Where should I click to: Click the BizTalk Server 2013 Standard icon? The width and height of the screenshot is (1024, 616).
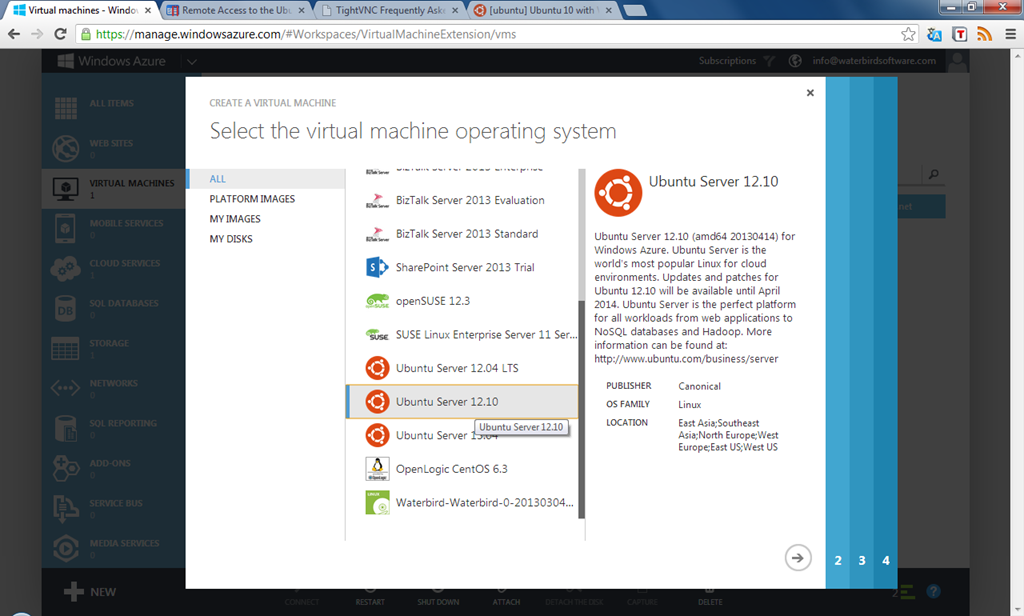click(377, 234)
